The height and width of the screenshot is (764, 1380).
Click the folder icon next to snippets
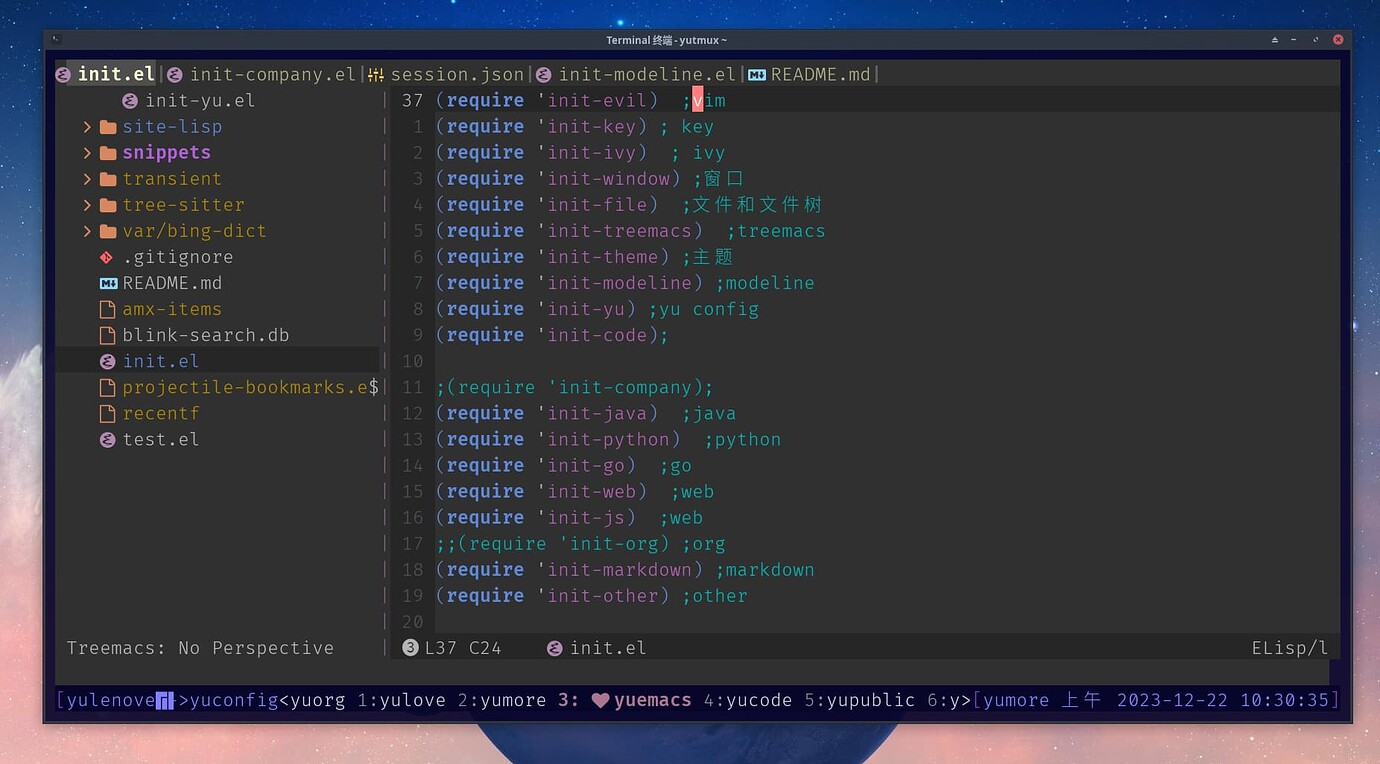(x=108, y=152)
